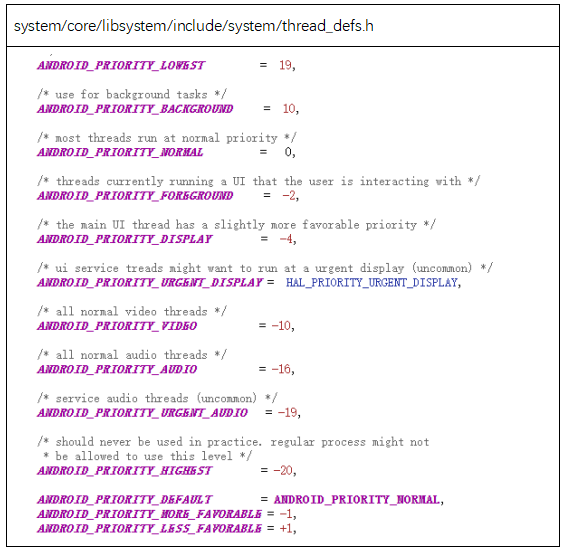
Task: Select ANDROID_PRIORITY_AUDIO identifier
Action: click(x=117, y=369)
